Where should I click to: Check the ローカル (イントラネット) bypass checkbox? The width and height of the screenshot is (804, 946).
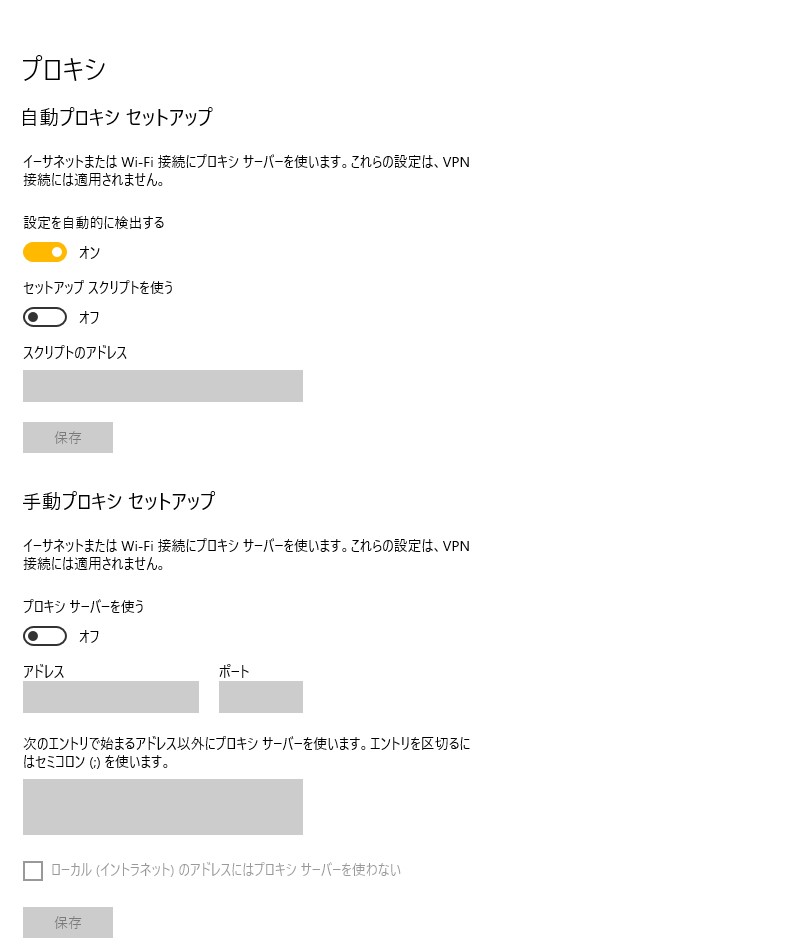(33, 871)
